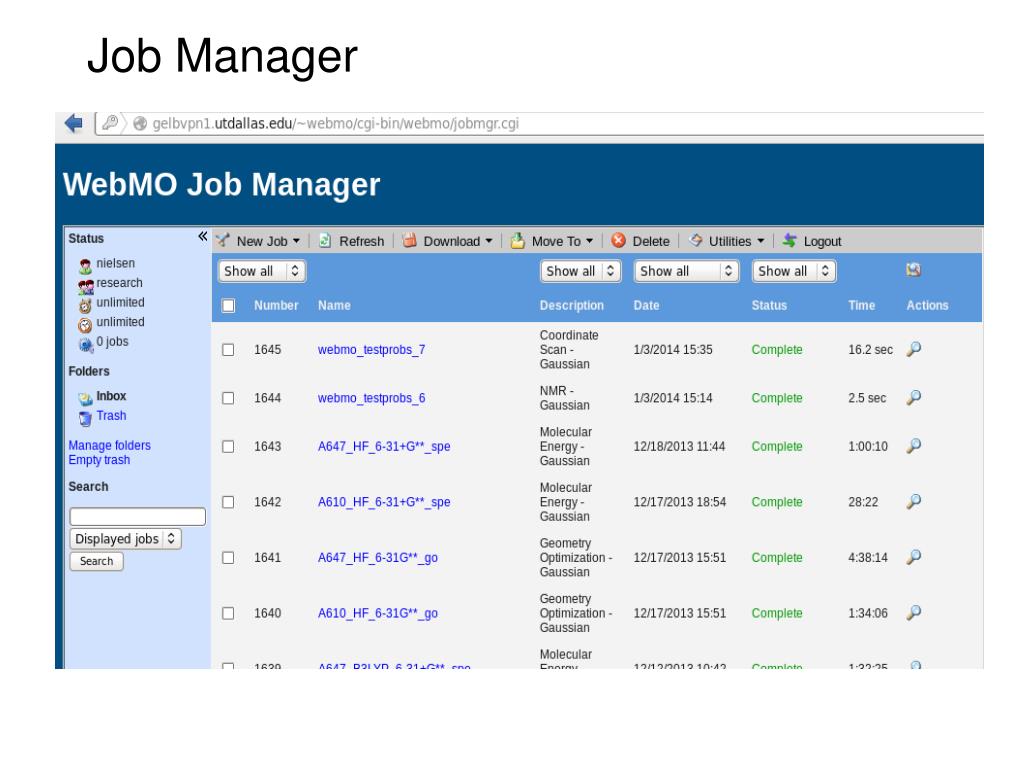Click the Empty trash link

tap(99, 460)
